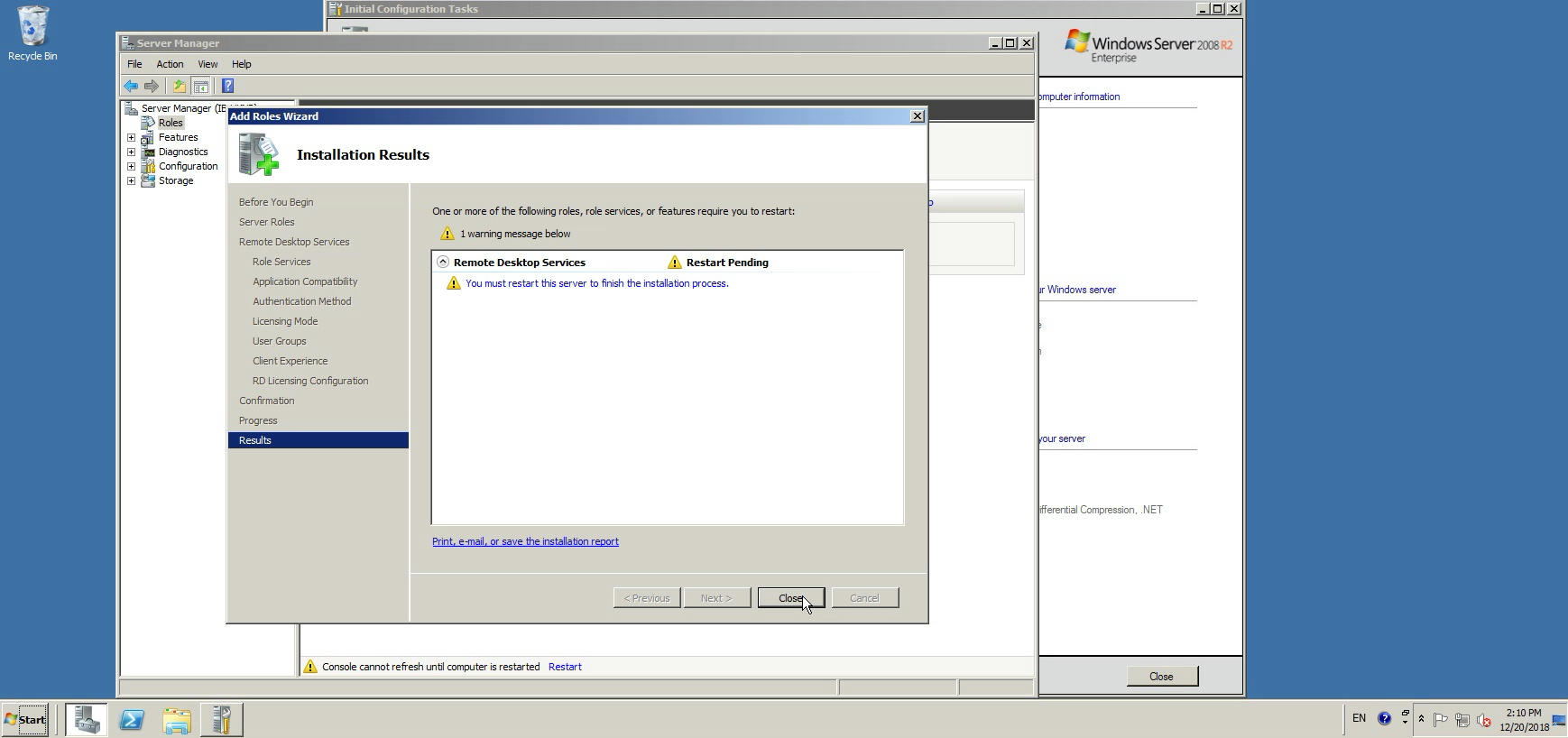Select the highlighted 'Results' wizard step
The width and height of the screenshot is (1568, 738).
coord(318,440)
